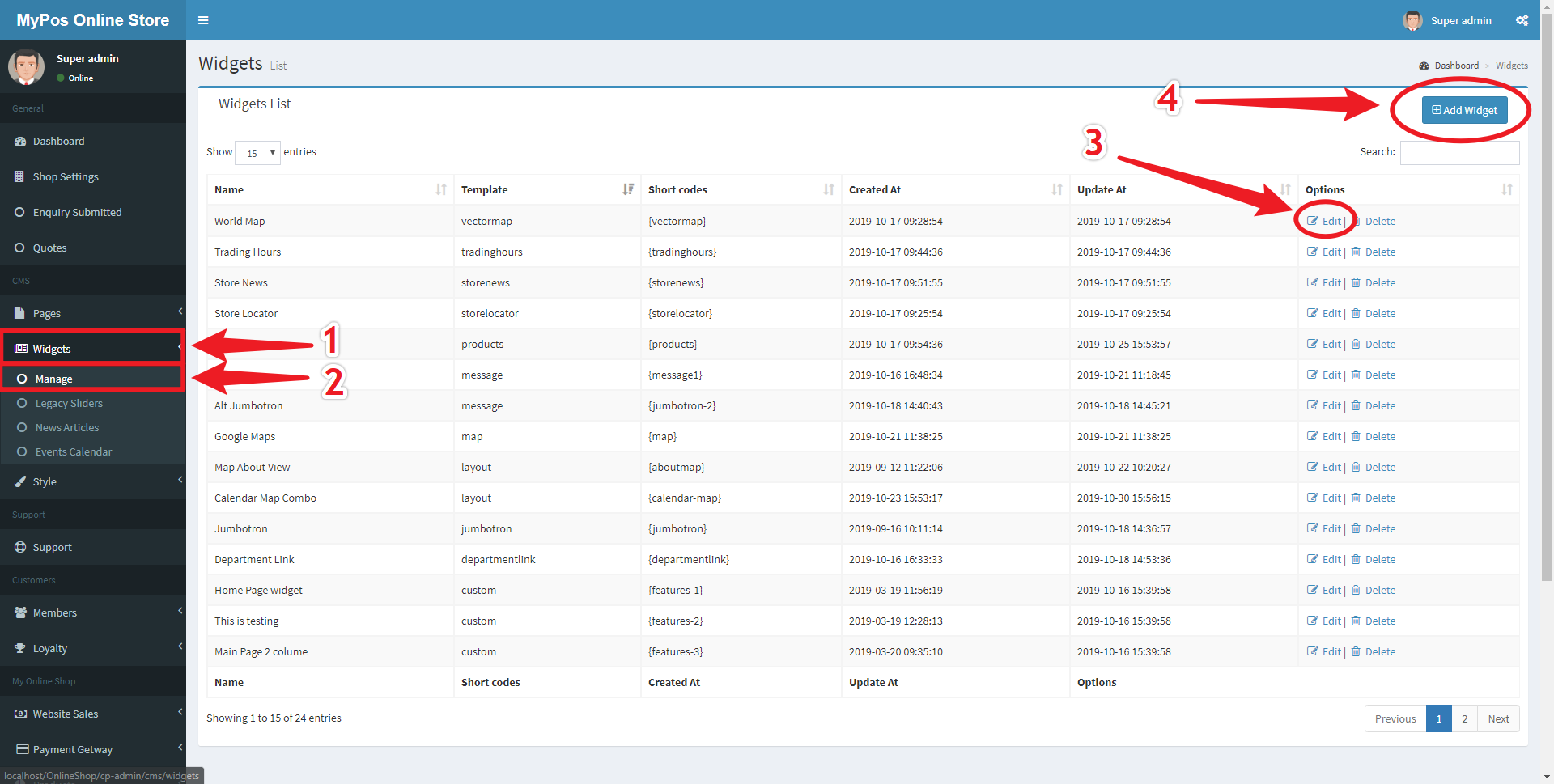Delete the Google Maps widget
The height and width of the screenshot is (784, 1554).
coord(1379,437)
